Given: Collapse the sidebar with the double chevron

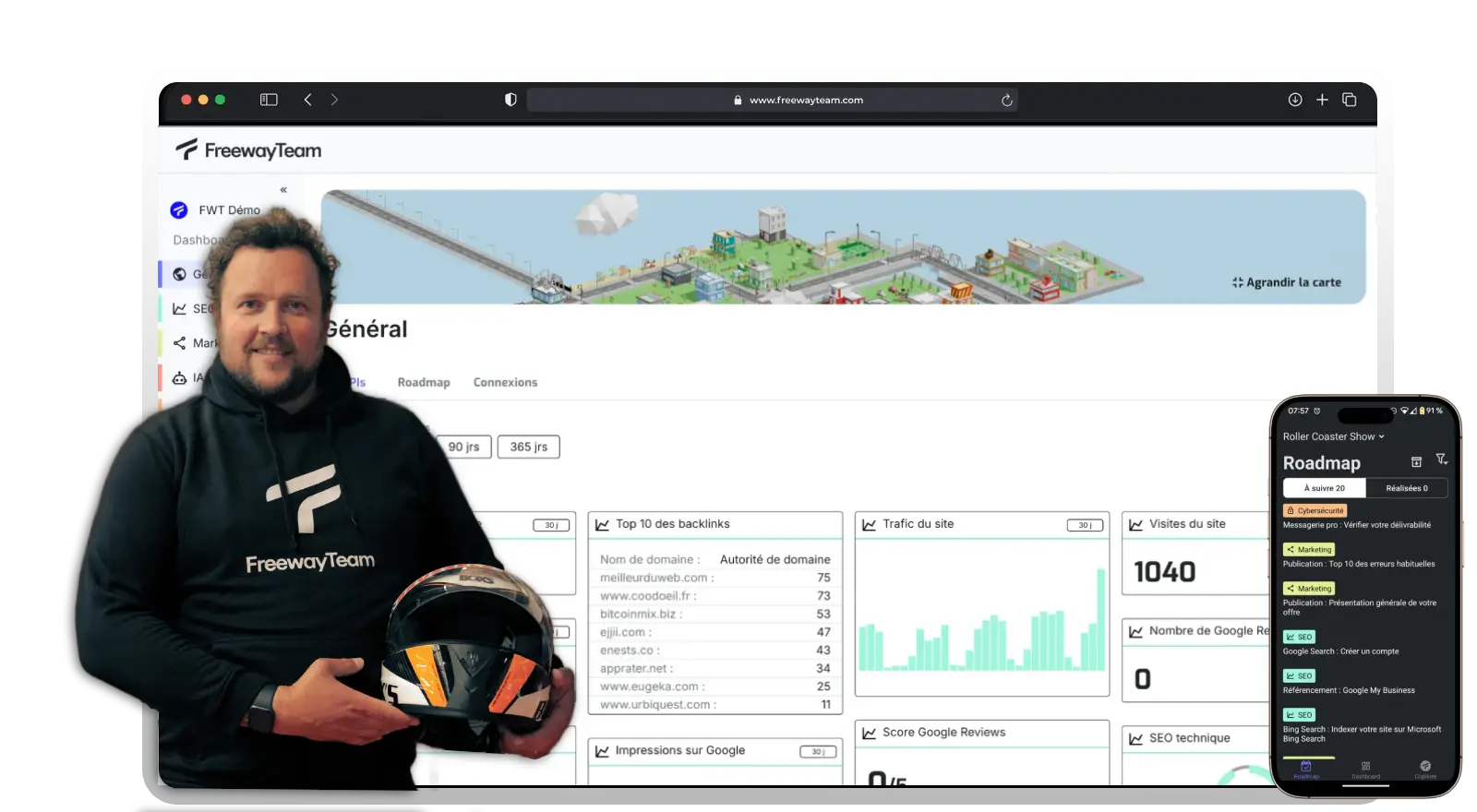Looking at the screenshot, I should coord(283,189).
